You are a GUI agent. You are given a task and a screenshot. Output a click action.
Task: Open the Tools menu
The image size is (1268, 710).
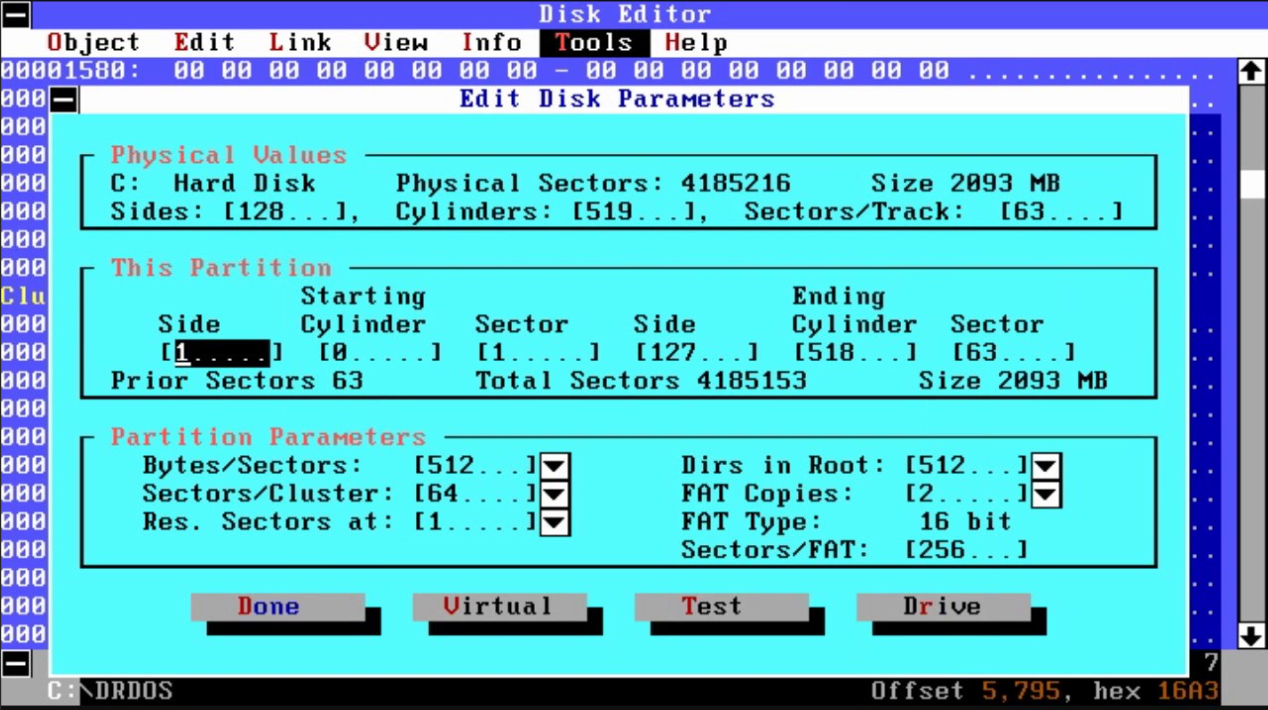point(594,43)
